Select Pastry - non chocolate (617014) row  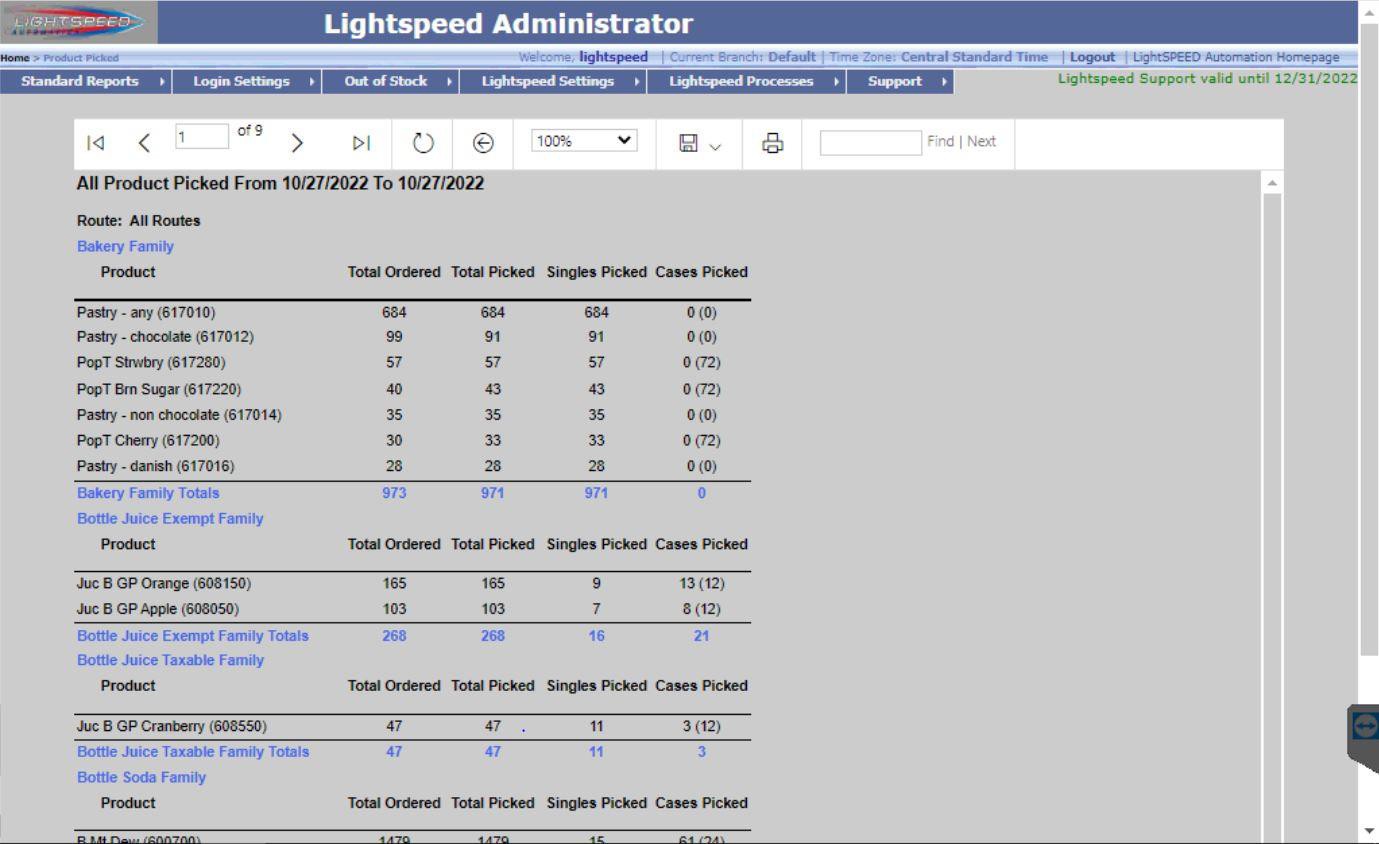click(413, 414)
